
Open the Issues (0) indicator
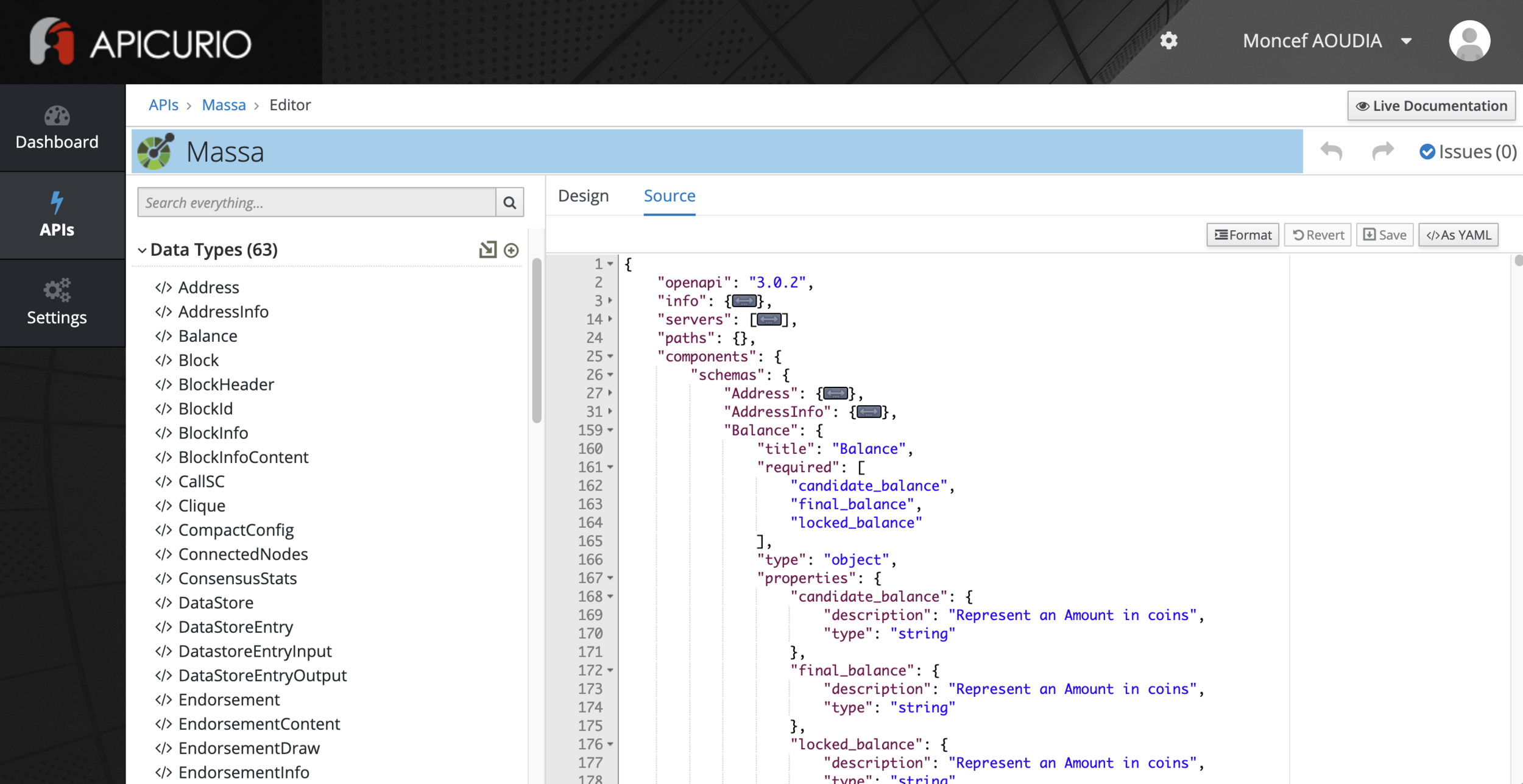point(1468,152)
